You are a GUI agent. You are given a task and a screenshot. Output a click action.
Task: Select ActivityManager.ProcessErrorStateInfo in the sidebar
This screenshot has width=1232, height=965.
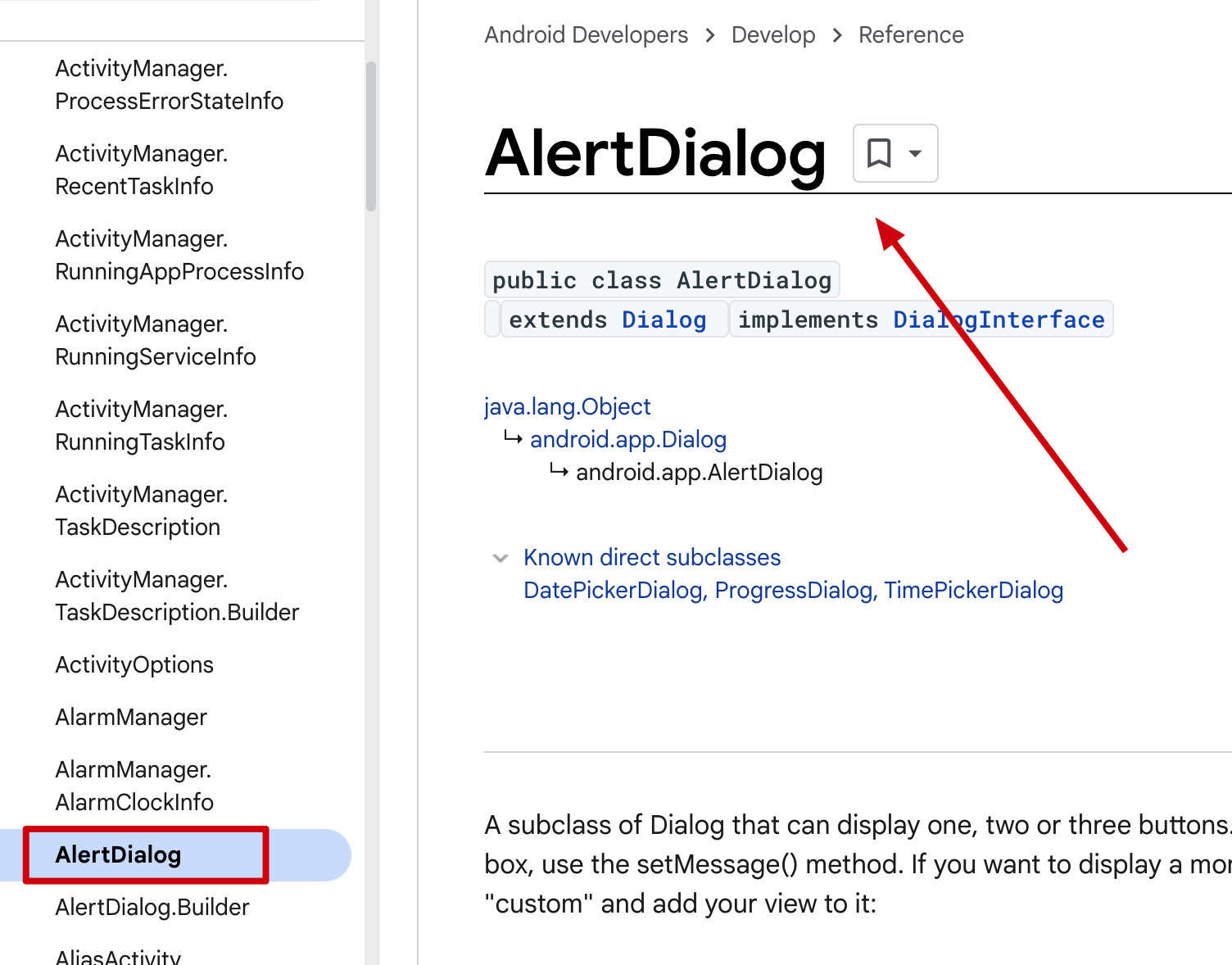point(170,84)
